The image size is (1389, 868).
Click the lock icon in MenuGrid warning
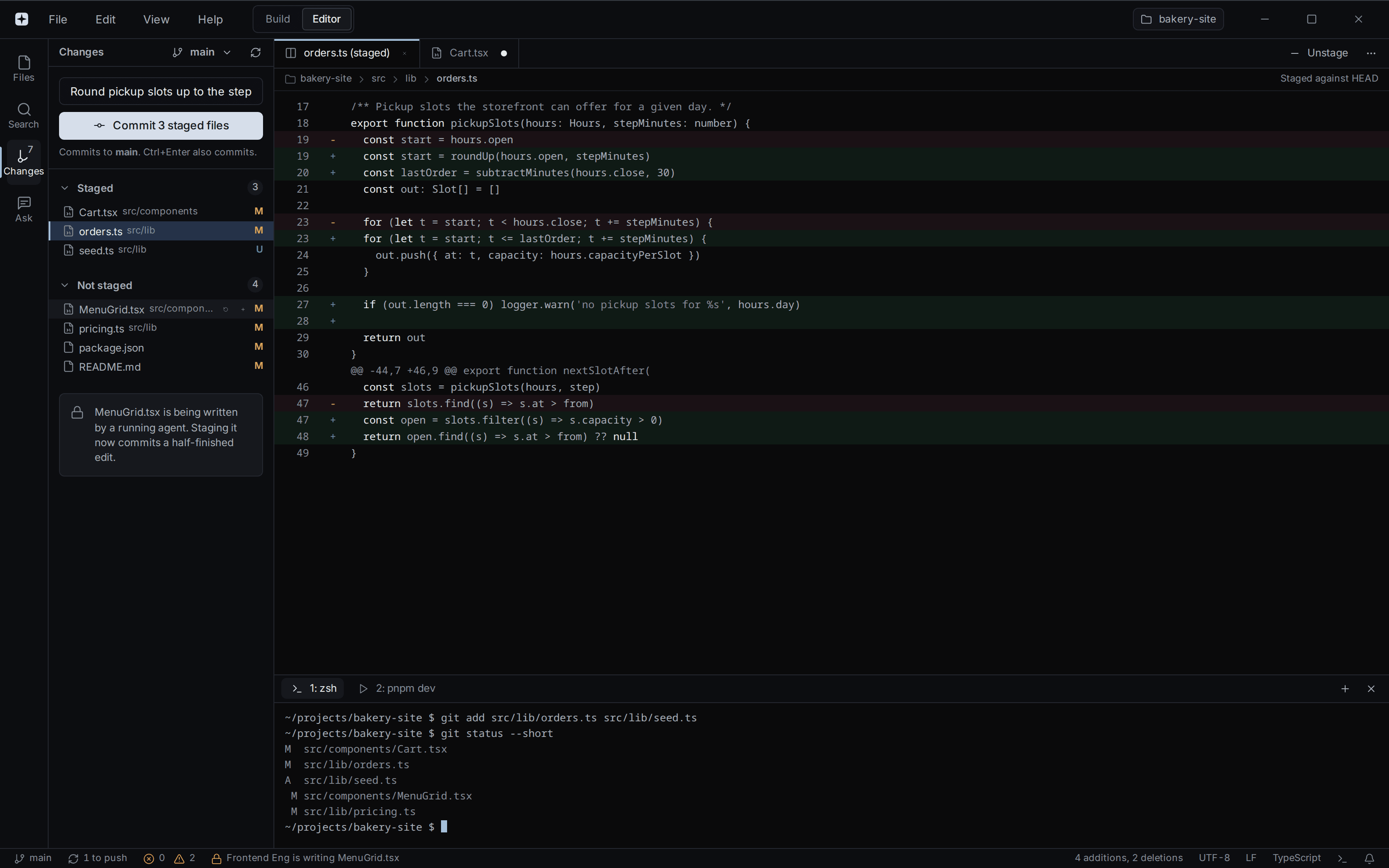click(77, 413)
